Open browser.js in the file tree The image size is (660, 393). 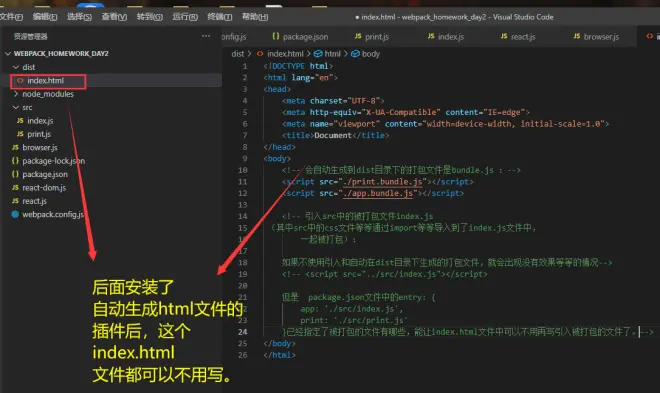click(x=40, y=148)
